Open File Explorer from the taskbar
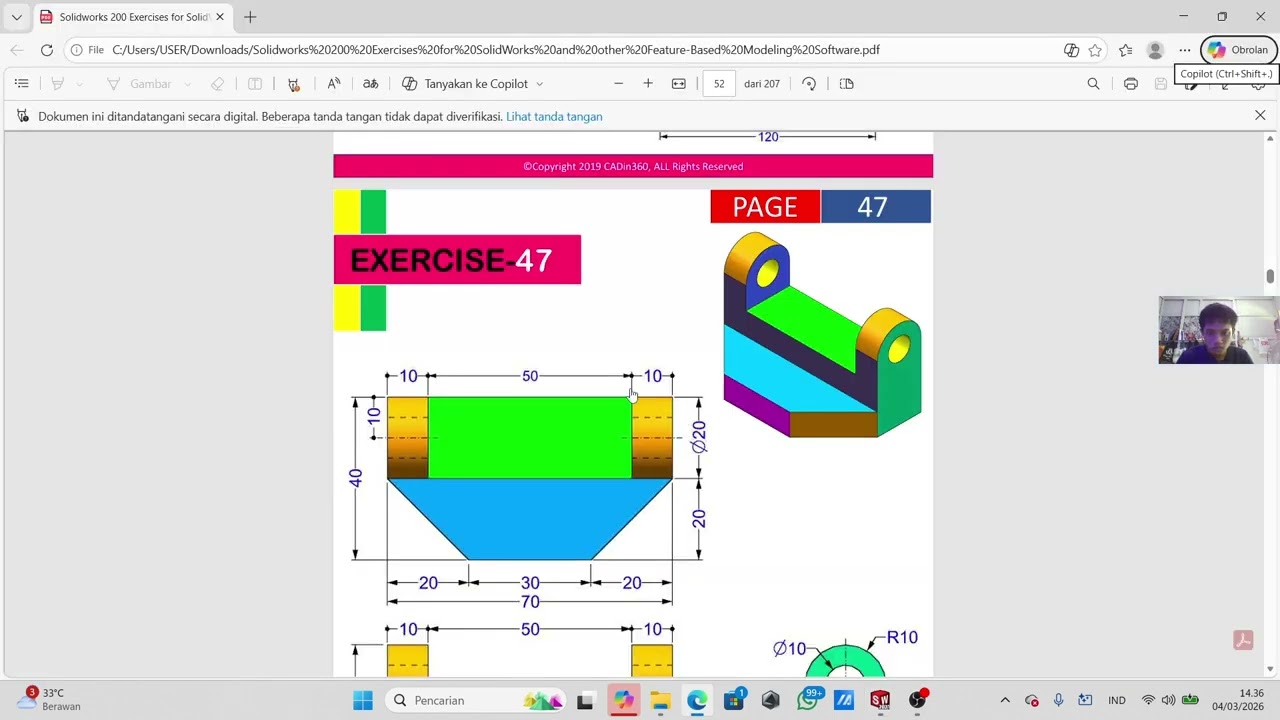This screenshot has height=720, width=1280. coord(660,700)
